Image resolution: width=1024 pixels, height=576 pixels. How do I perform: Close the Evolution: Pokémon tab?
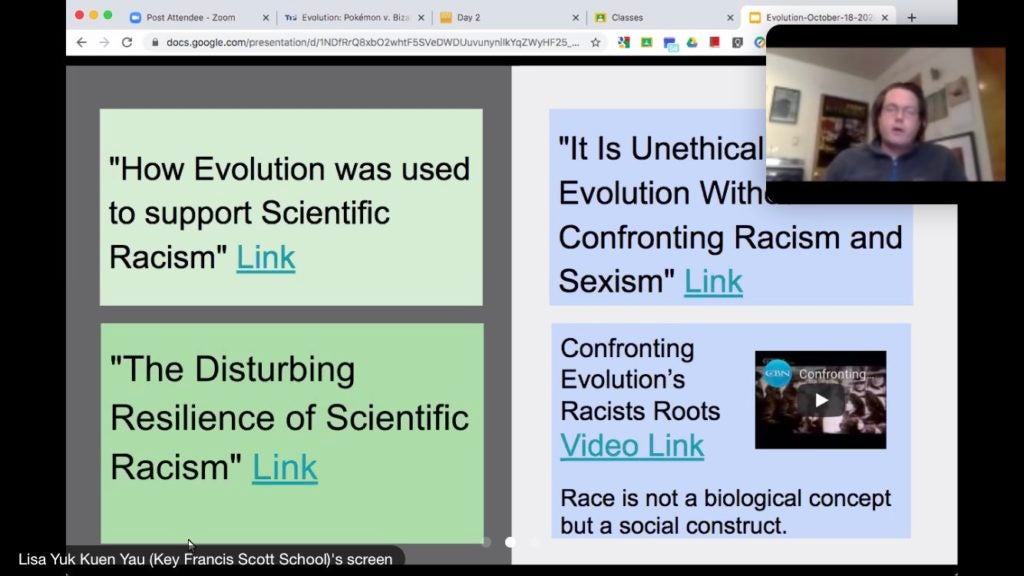[x=421, y=17]
